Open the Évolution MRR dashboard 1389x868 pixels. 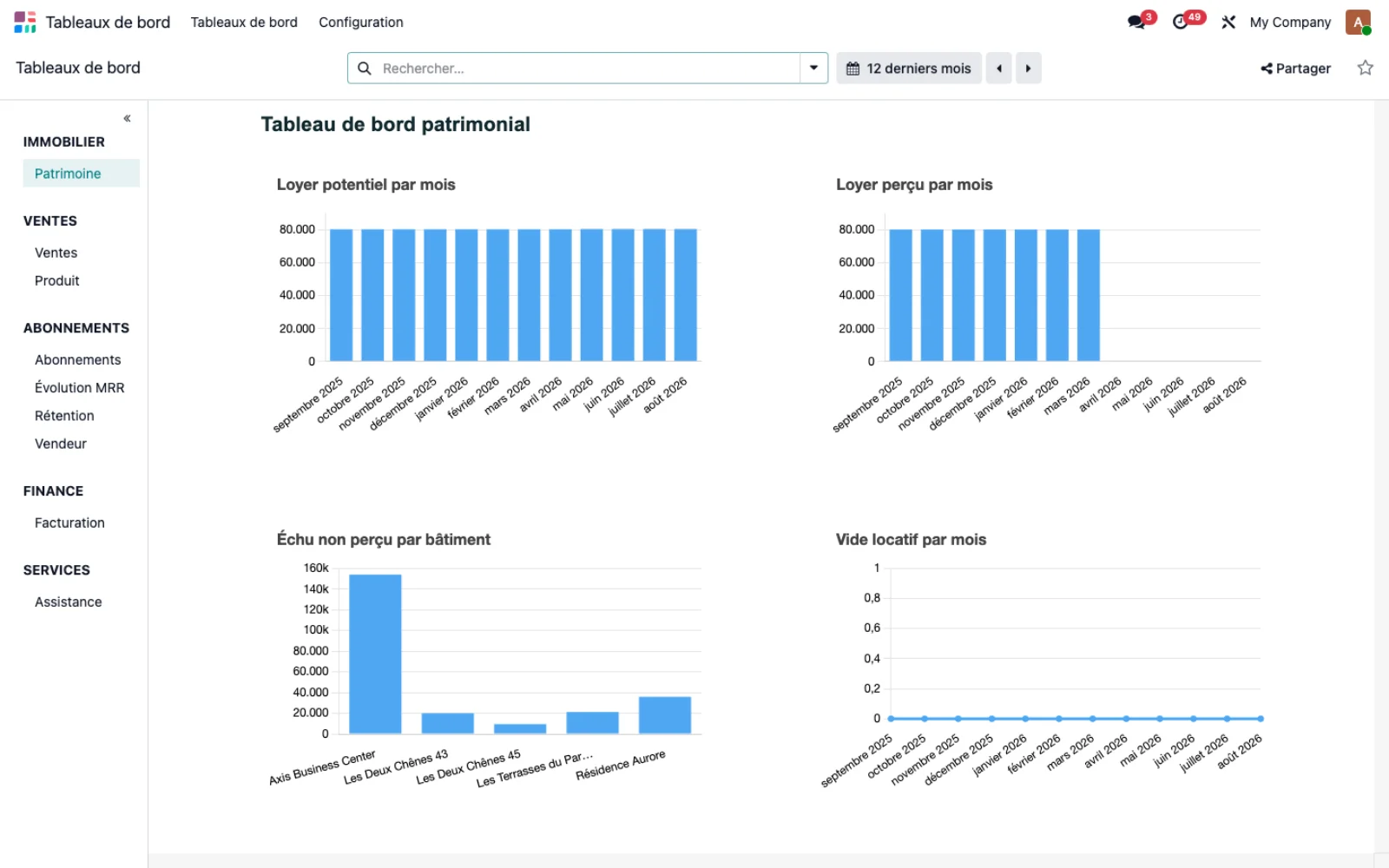pyautogui.click(x=82, y=388)
